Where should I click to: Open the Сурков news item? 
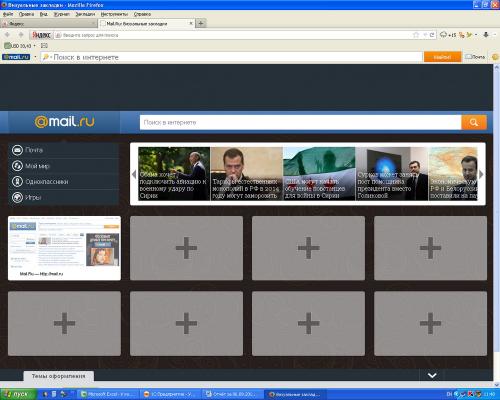click(392, 174)
